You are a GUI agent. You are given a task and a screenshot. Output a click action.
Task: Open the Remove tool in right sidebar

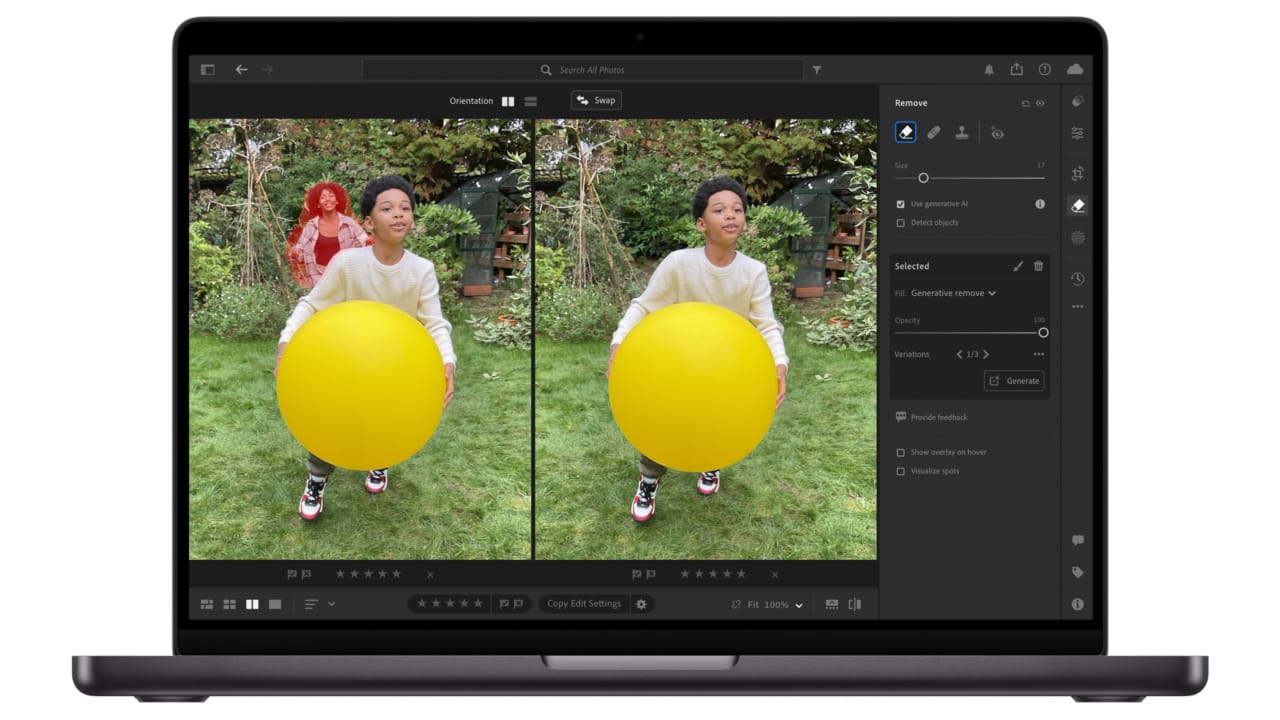click(1077, 205)
